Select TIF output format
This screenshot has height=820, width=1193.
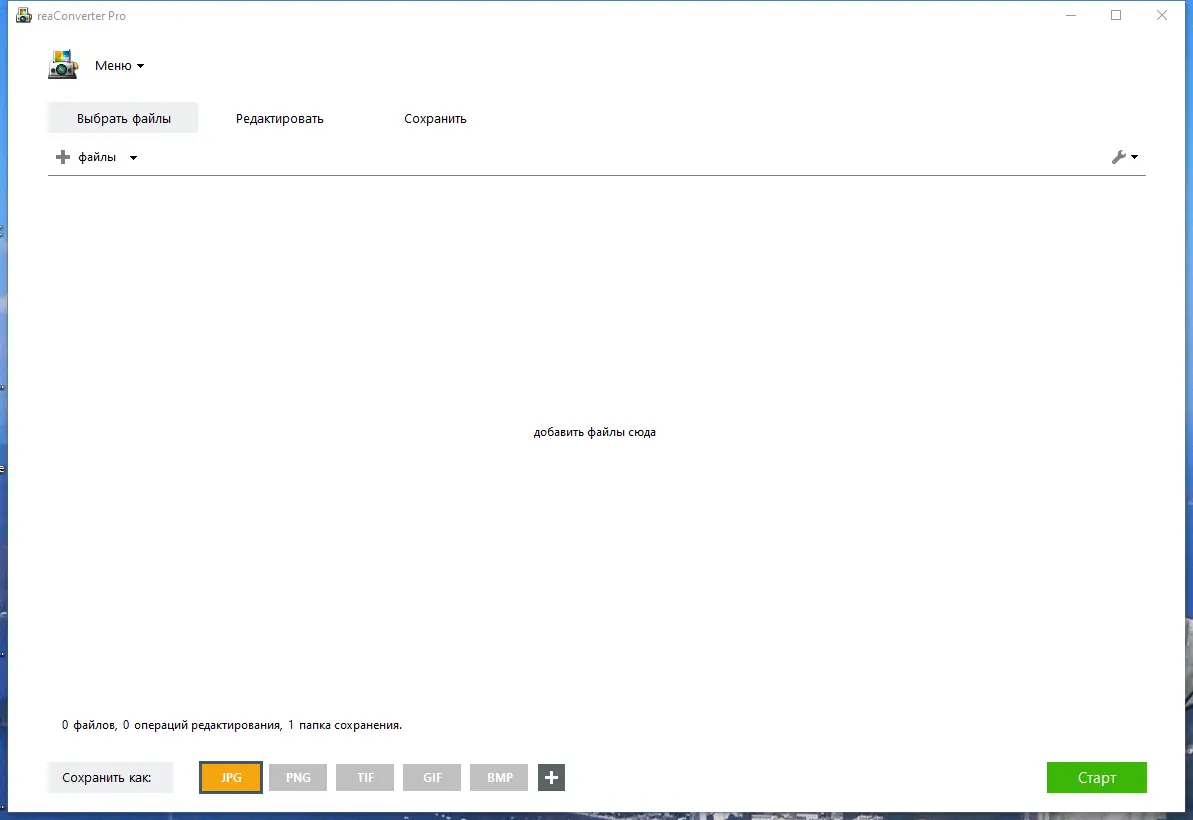click(365, 777)
